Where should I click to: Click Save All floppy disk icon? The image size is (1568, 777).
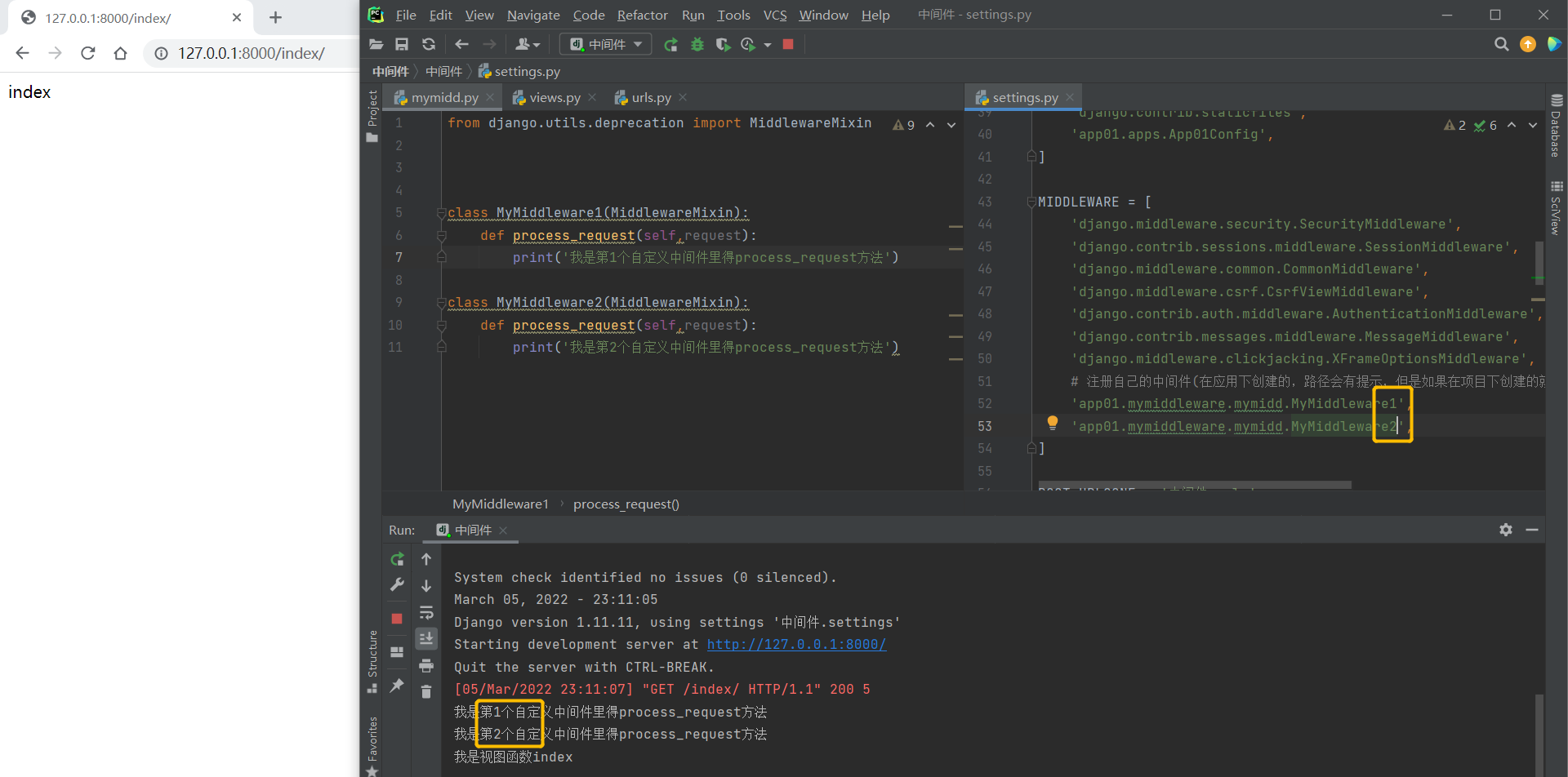tap(402, 44)
